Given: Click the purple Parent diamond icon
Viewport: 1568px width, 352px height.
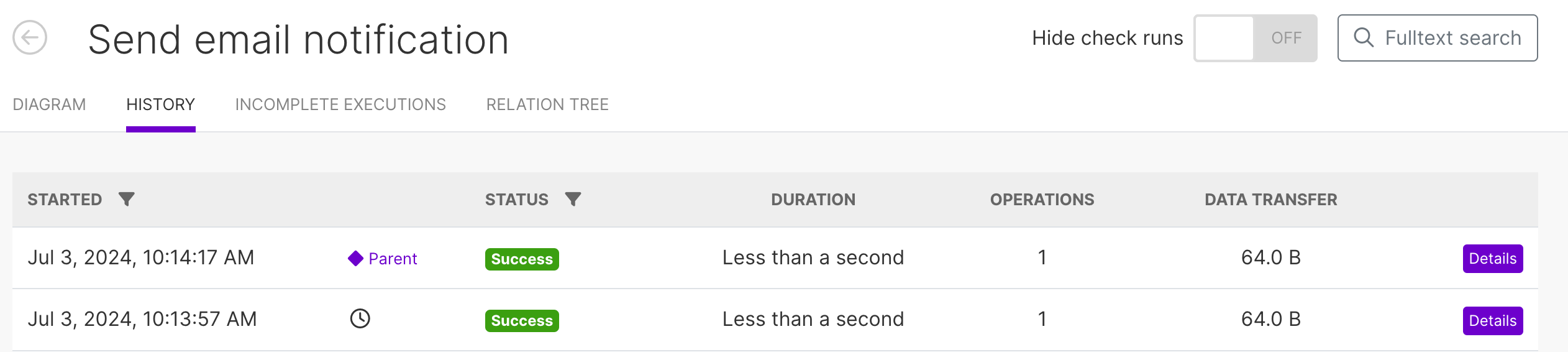Looking at the screenshot, I should coord(355,258).
